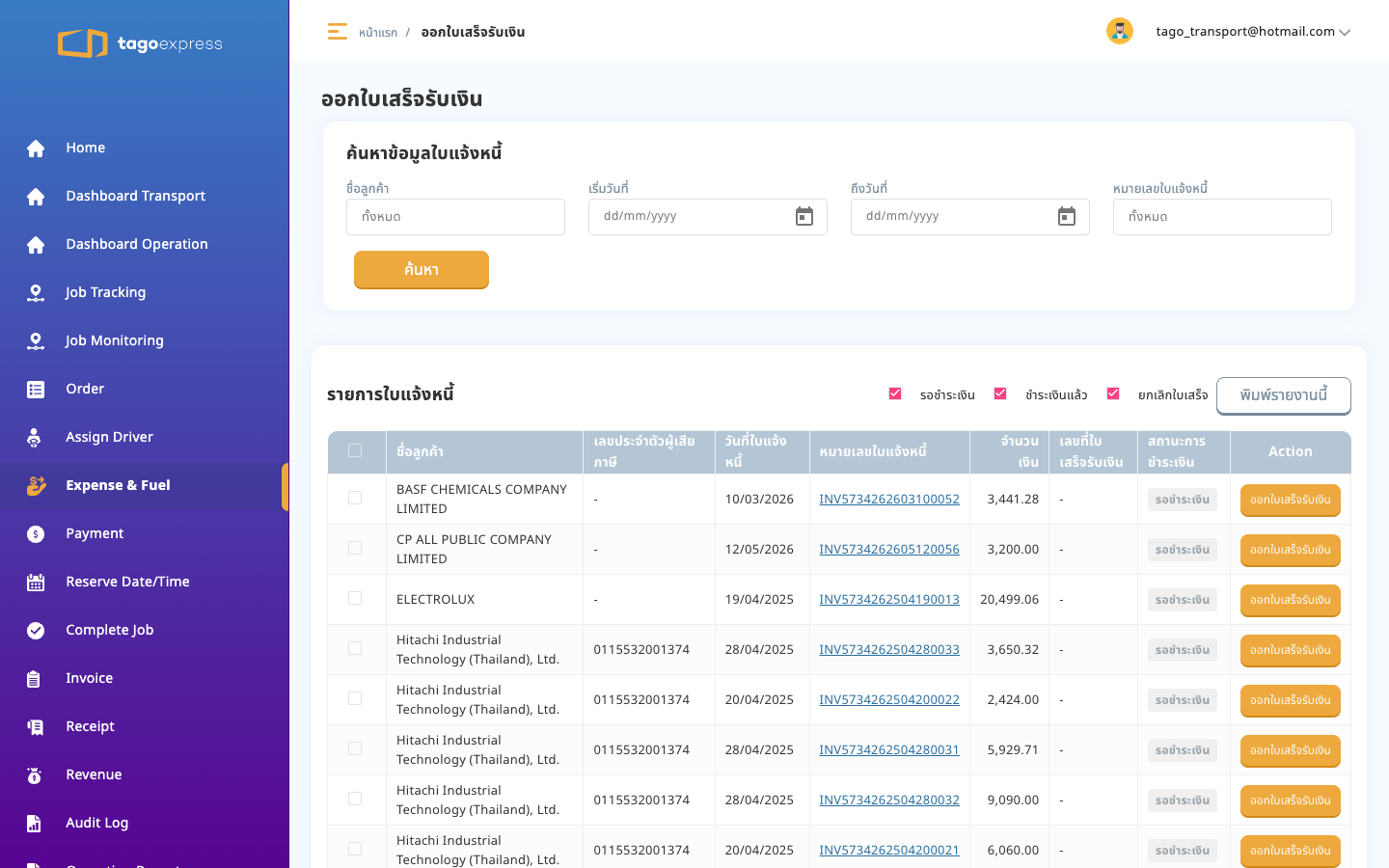This screenshot has height=868, width=1389.
Task: Click the พิมพ์รายงานนี้ print report button
Action: tap(1284, 395)
